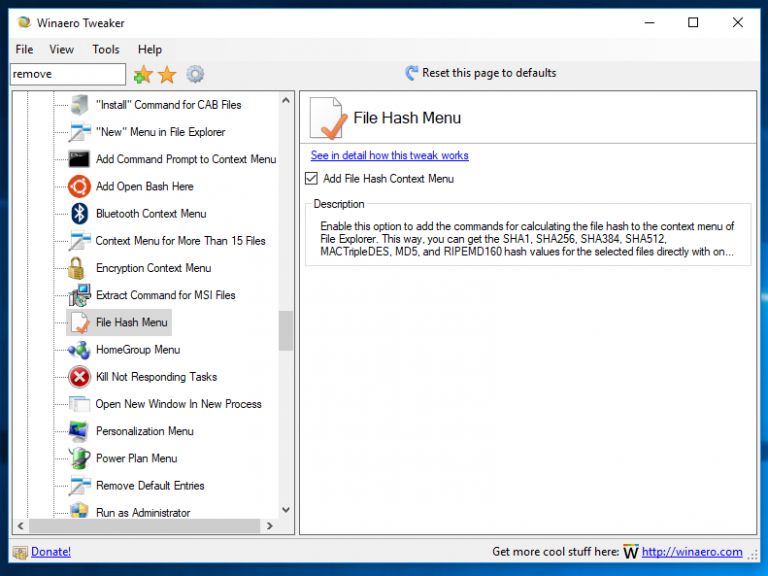Click the Context Menu for 15 Files icon
The height and width of the screenshot is (576, 768).
(79, 240)
